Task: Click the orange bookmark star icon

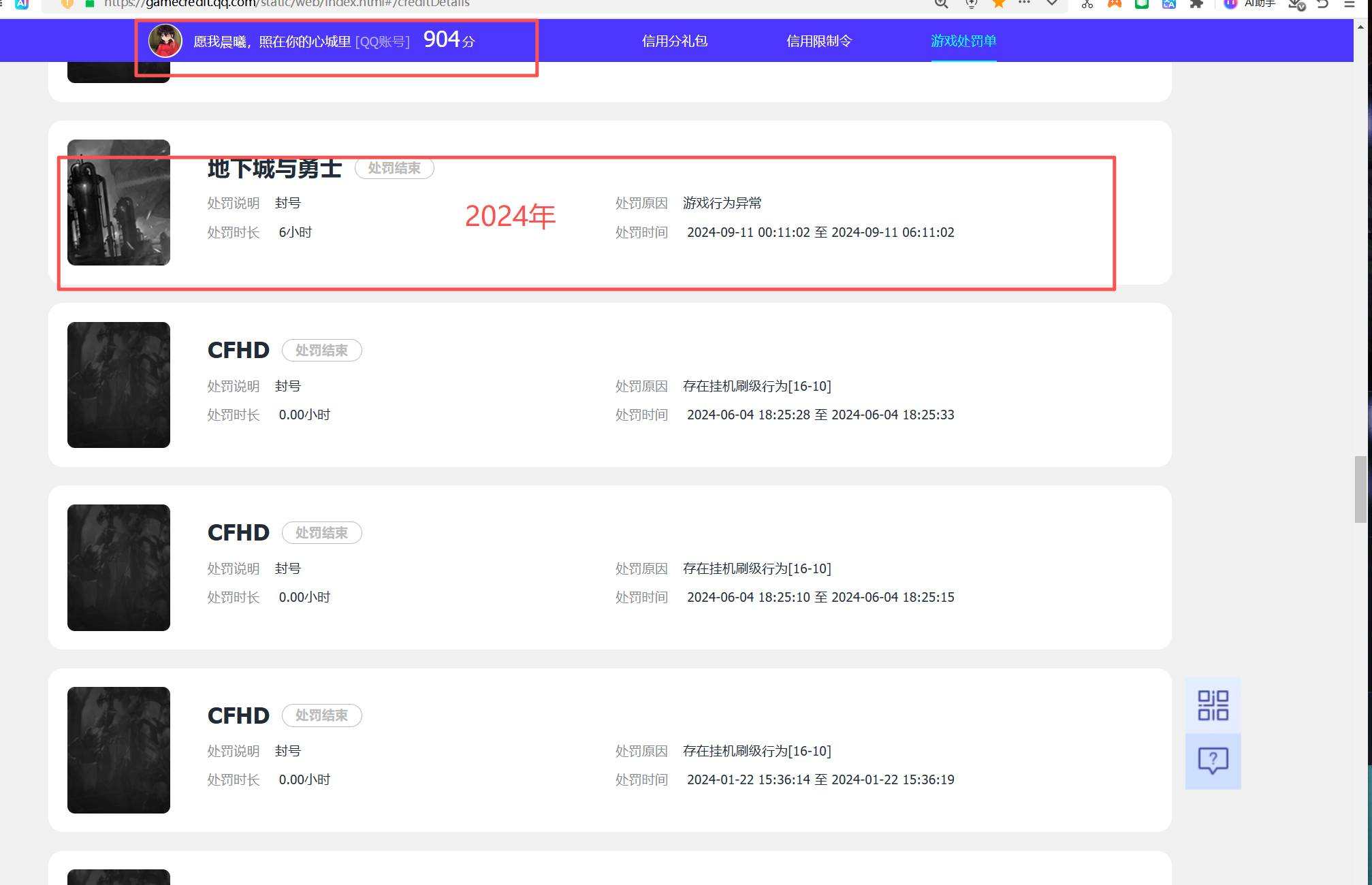Action: coord(999,3)
